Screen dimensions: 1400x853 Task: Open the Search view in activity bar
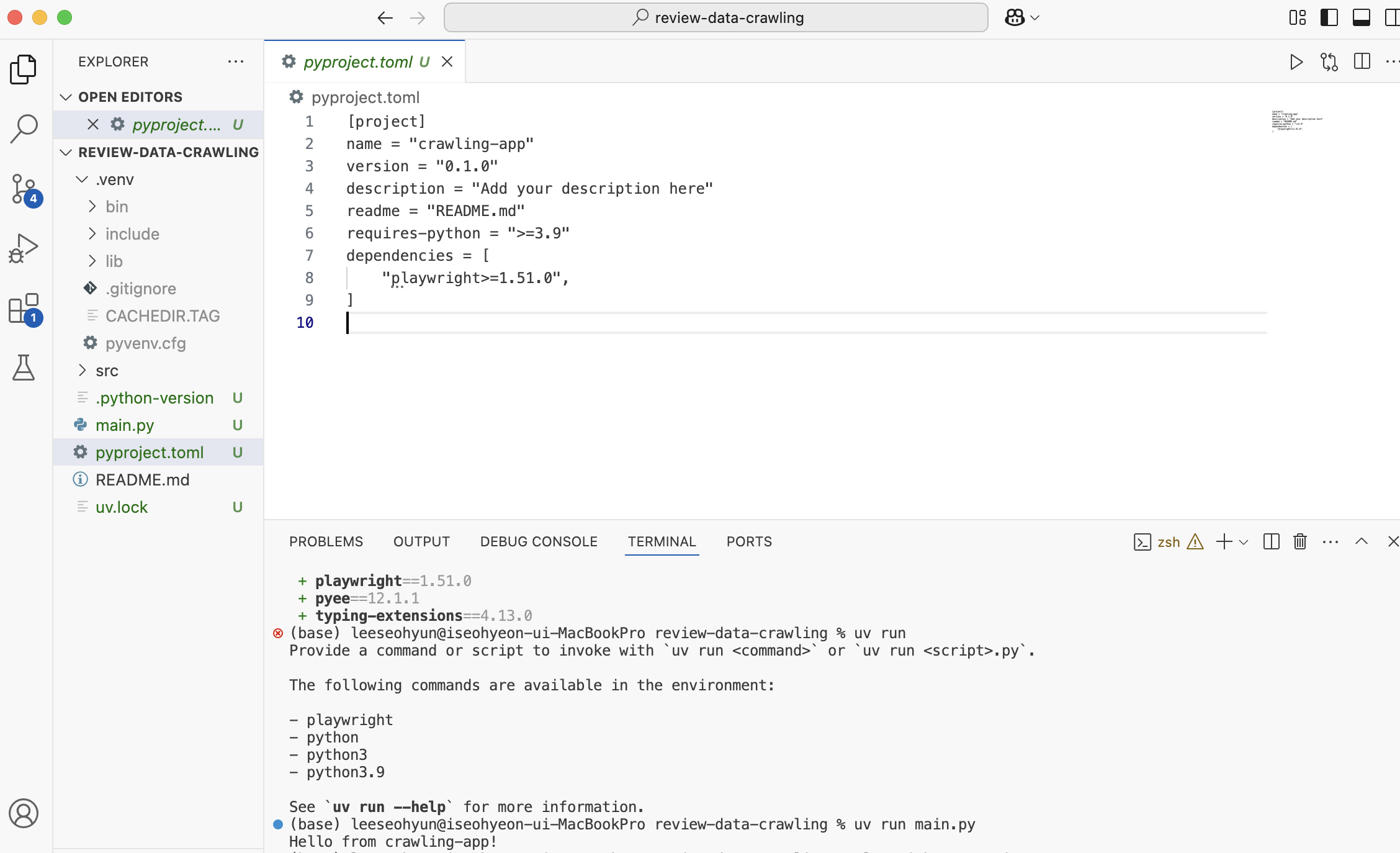click(24, 129)
